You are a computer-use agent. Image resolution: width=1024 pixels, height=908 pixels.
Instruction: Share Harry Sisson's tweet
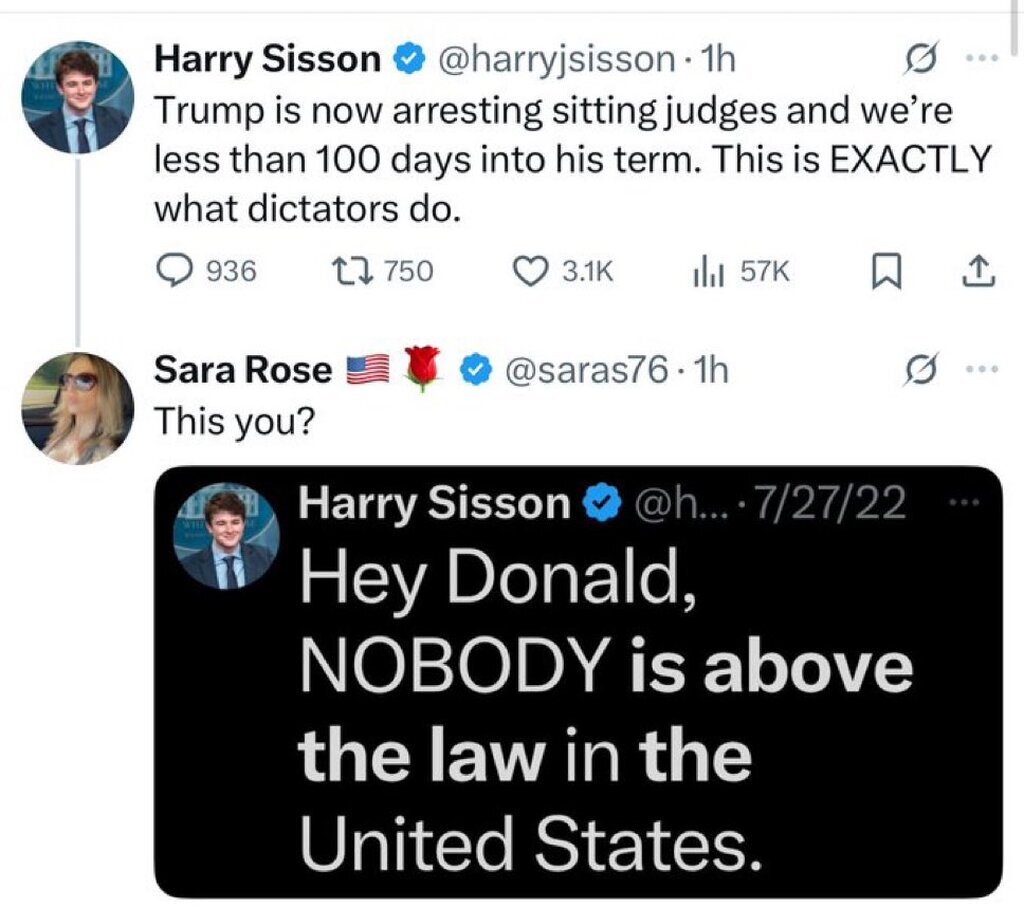click(980, 270)
